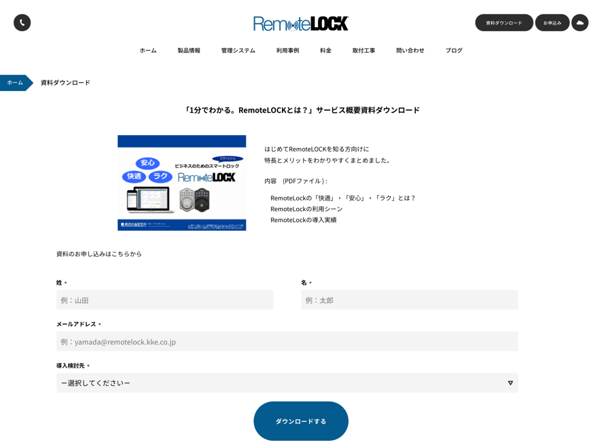Image resolution: width=600 pixels, height=447 pixels.
Task: Click the メールアドレス input field
Action: 287,342
